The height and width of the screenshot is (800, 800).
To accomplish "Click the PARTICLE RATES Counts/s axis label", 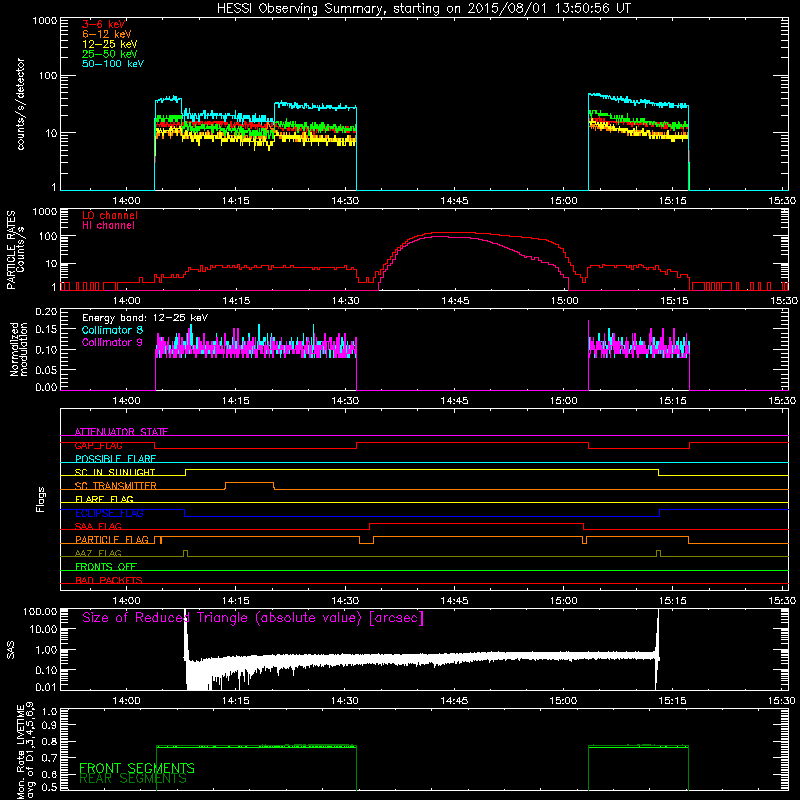I will [x=15, y=250].
